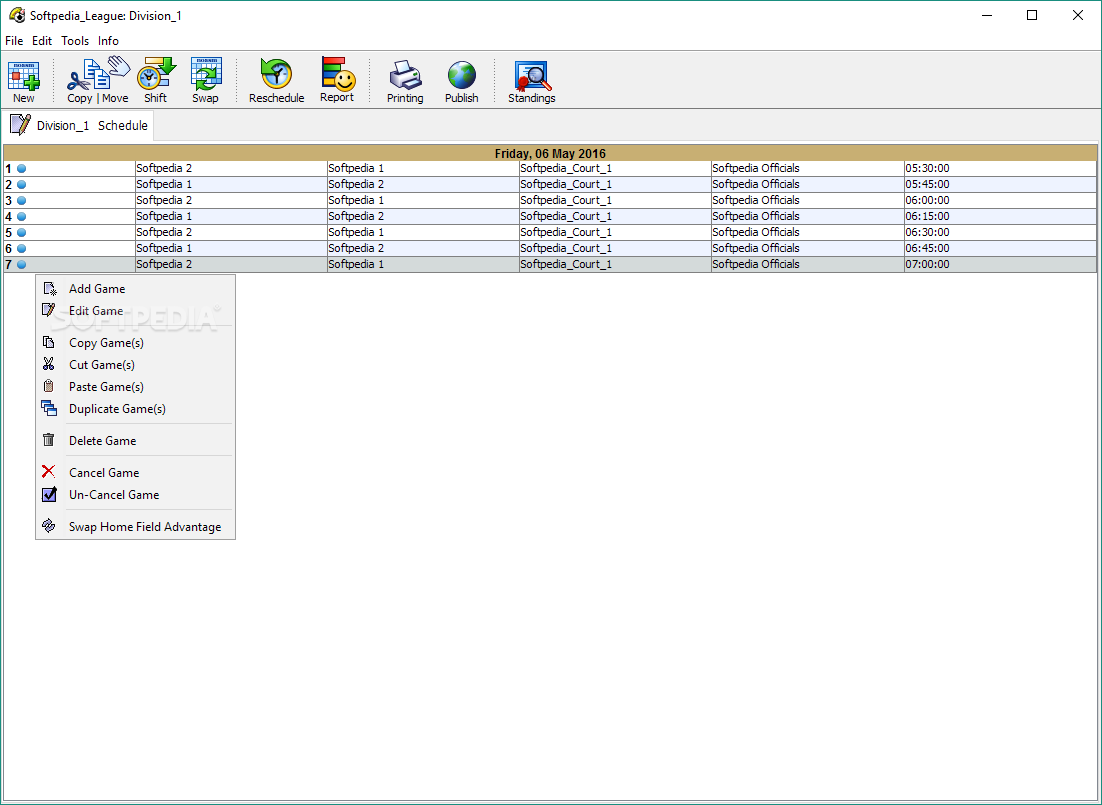Screen dimensions: 1102x805
Task: Open the Info menu
Action: pos(108,41)
